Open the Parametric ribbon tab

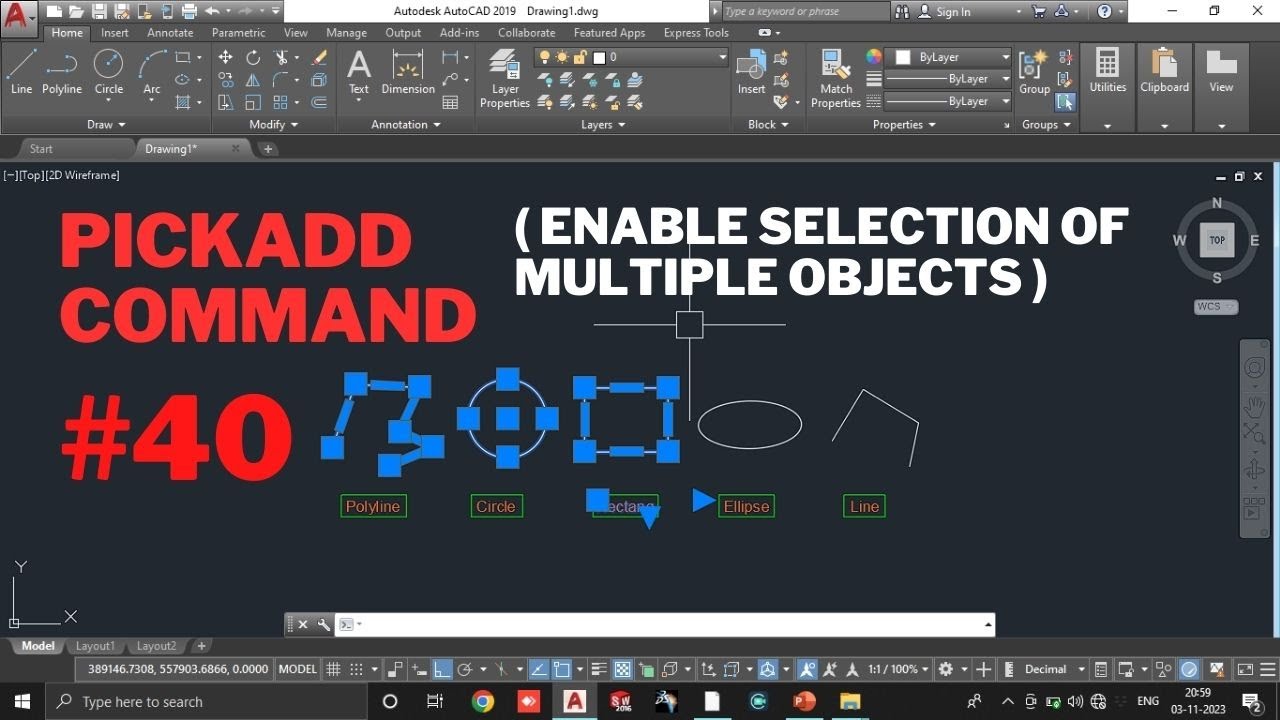pyautogui.click(x=239, y=32)
